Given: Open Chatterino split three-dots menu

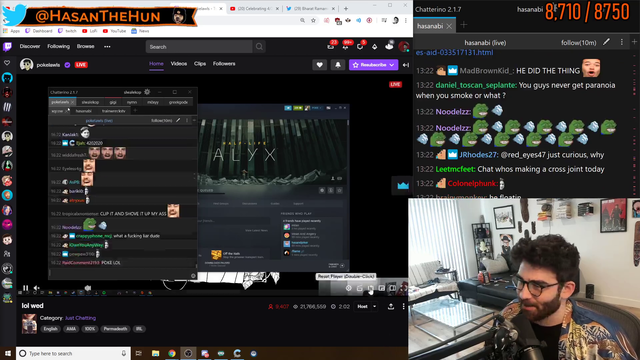Looking at the screenshot, I should 622,42.
